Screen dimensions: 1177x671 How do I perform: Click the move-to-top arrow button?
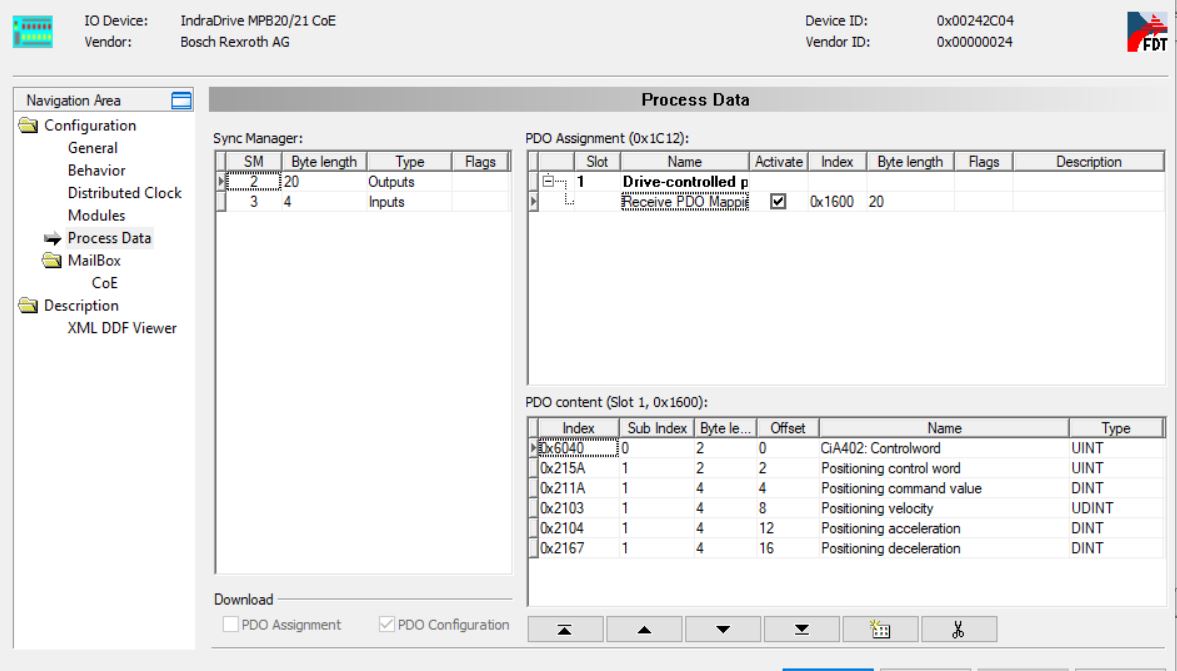click(565, 627)
